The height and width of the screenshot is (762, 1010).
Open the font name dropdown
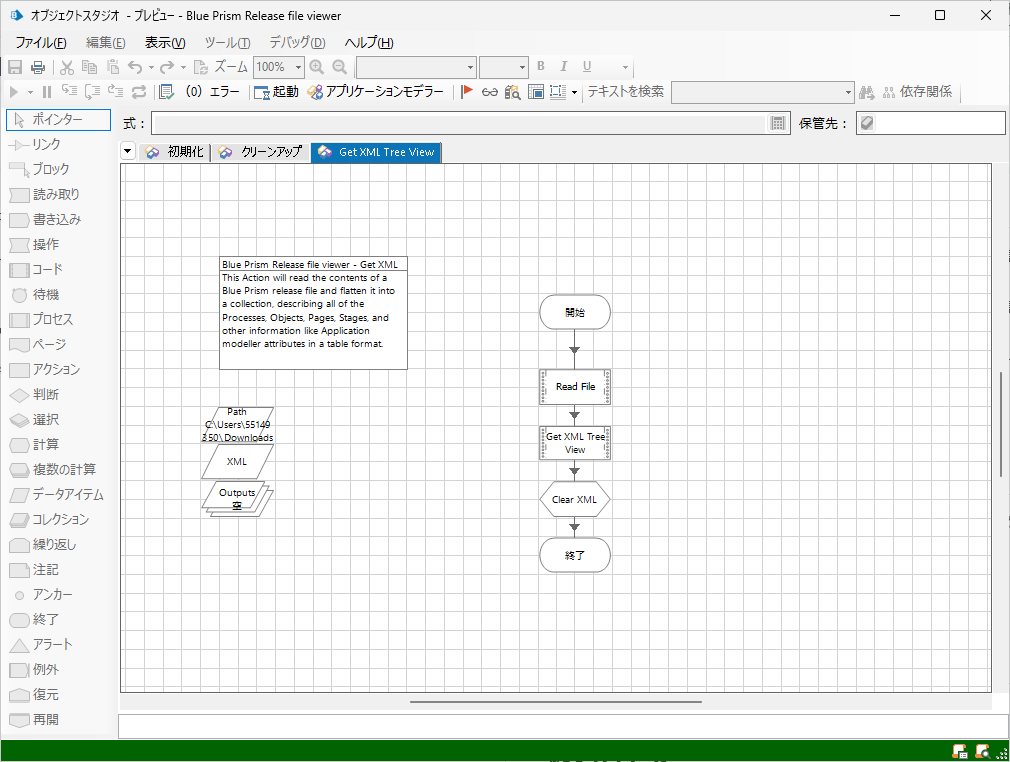click(x=470, y=67)
